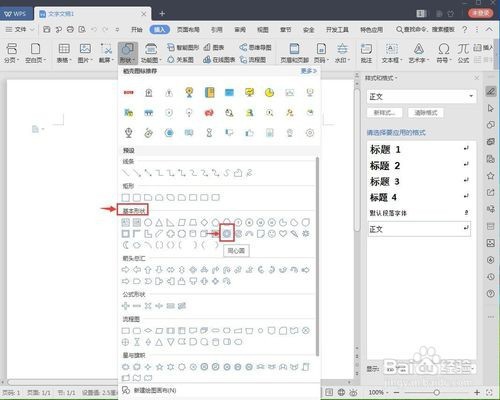
Task: Apply the 标题 1 style
Action: tap(419, 149)
